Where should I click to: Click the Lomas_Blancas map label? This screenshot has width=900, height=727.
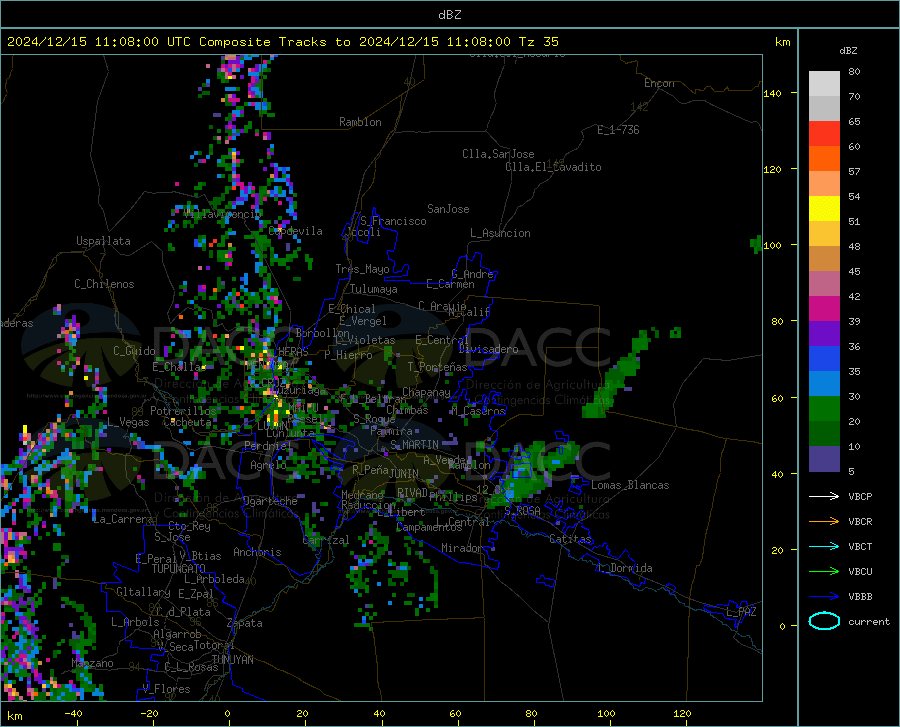click(x=630, y=485)
